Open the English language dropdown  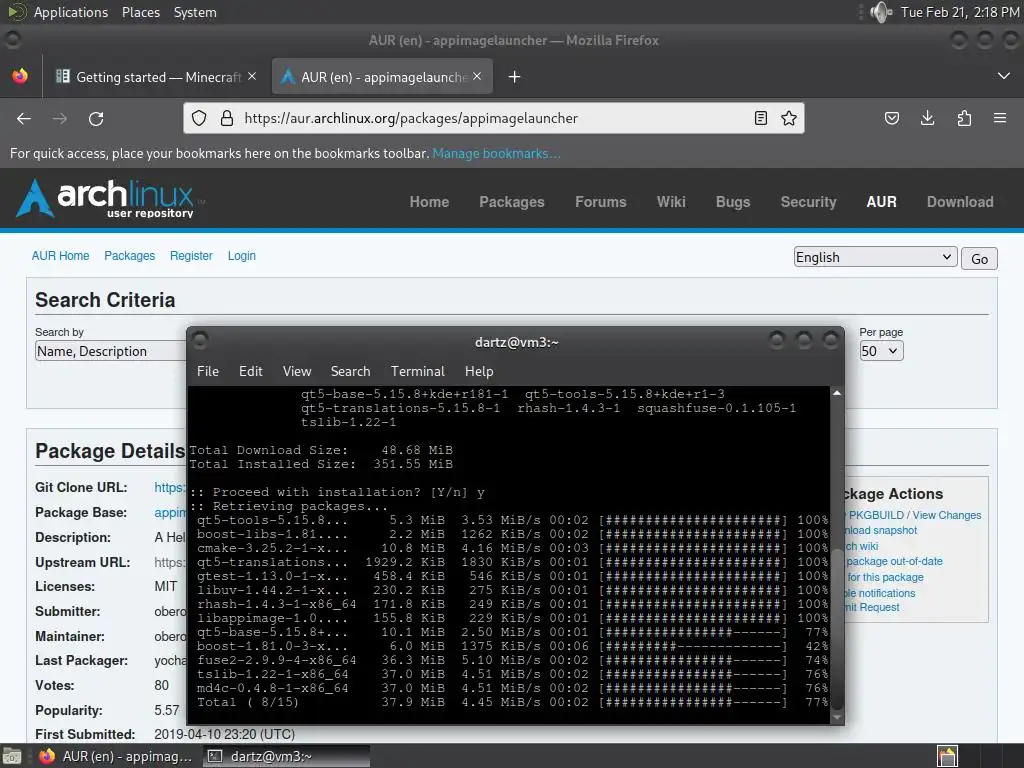[x=875, y=257]
